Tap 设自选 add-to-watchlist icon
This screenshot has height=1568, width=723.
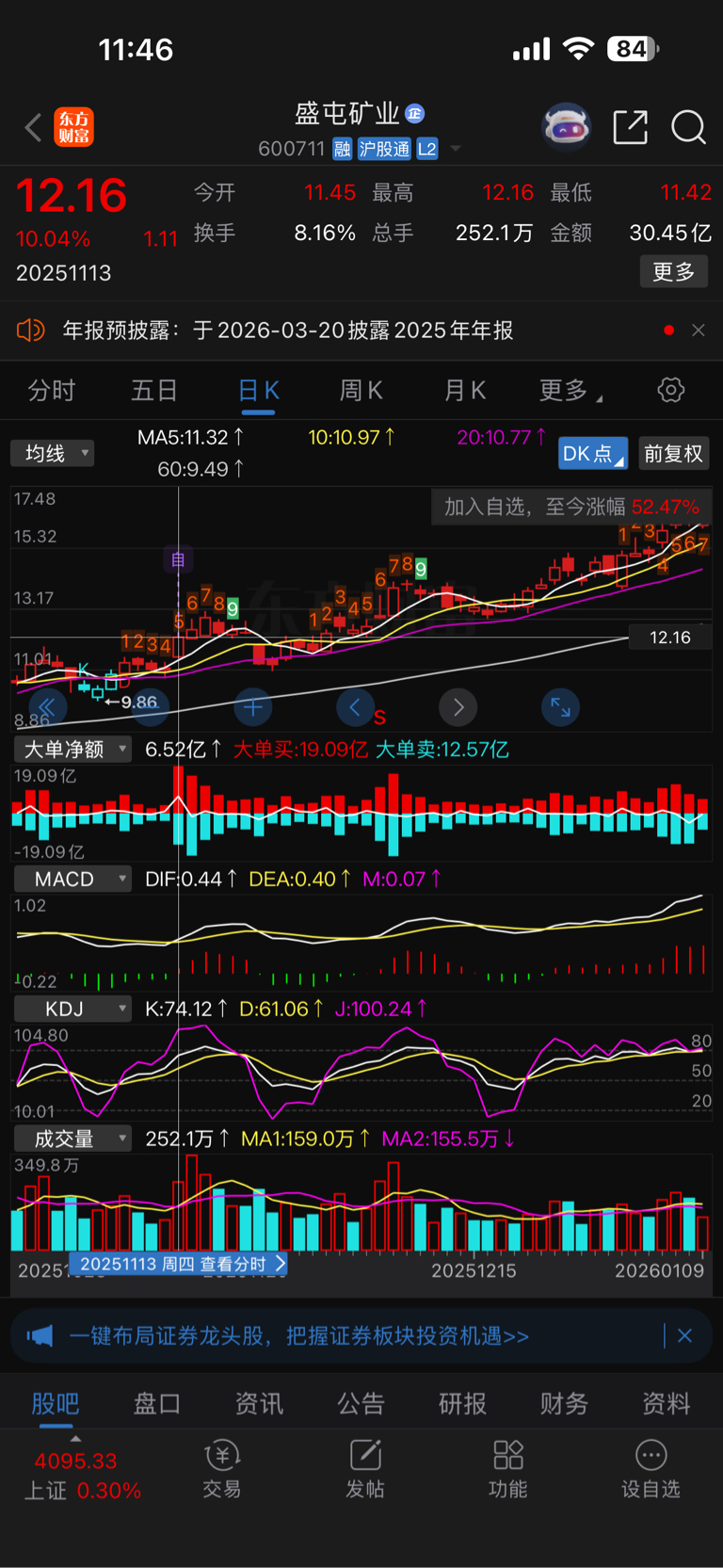(x=651, y=1469)
